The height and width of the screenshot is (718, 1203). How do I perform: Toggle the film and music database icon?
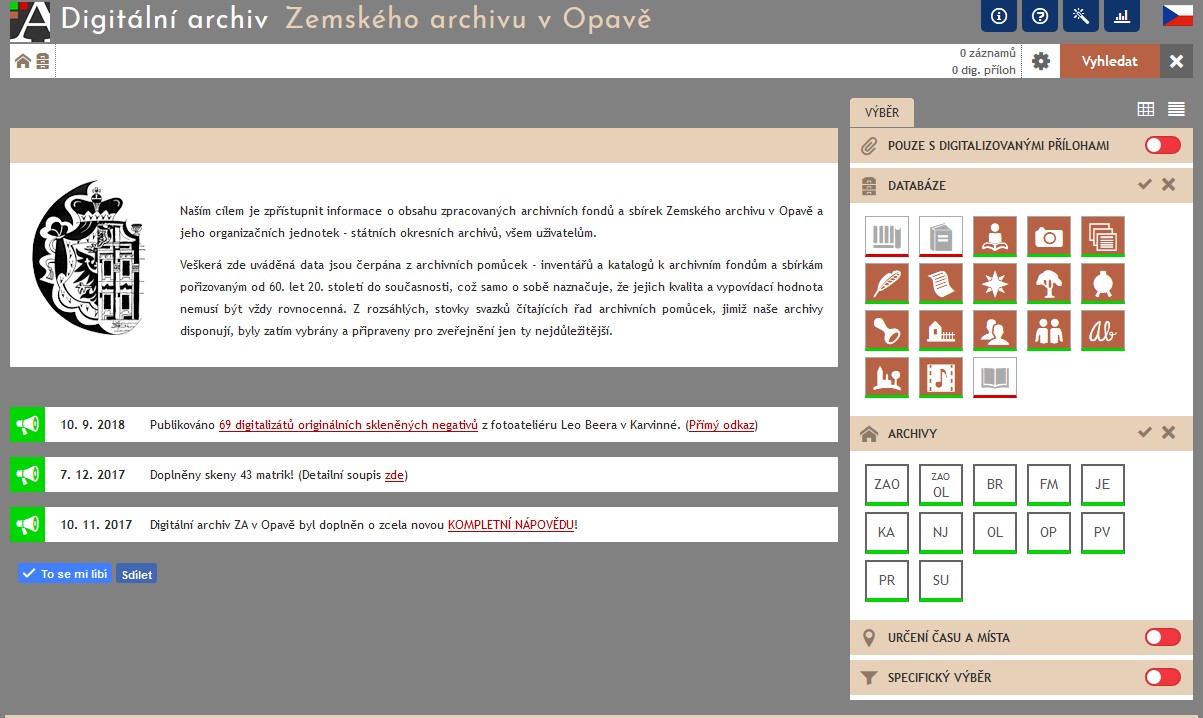pos(941,378)
